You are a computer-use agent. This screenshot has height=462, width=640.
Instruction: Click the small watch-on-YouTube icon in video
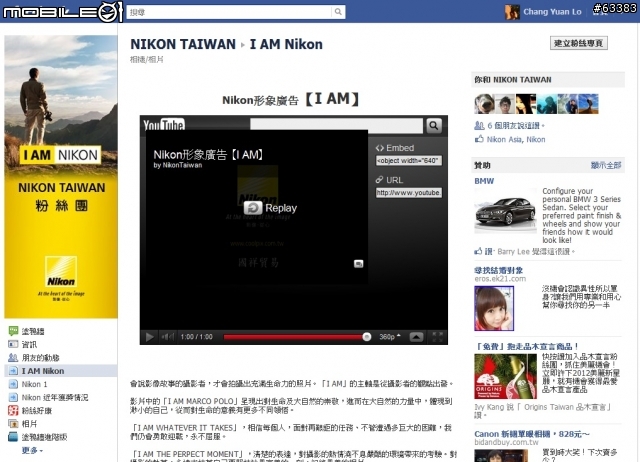pos(358,264)
